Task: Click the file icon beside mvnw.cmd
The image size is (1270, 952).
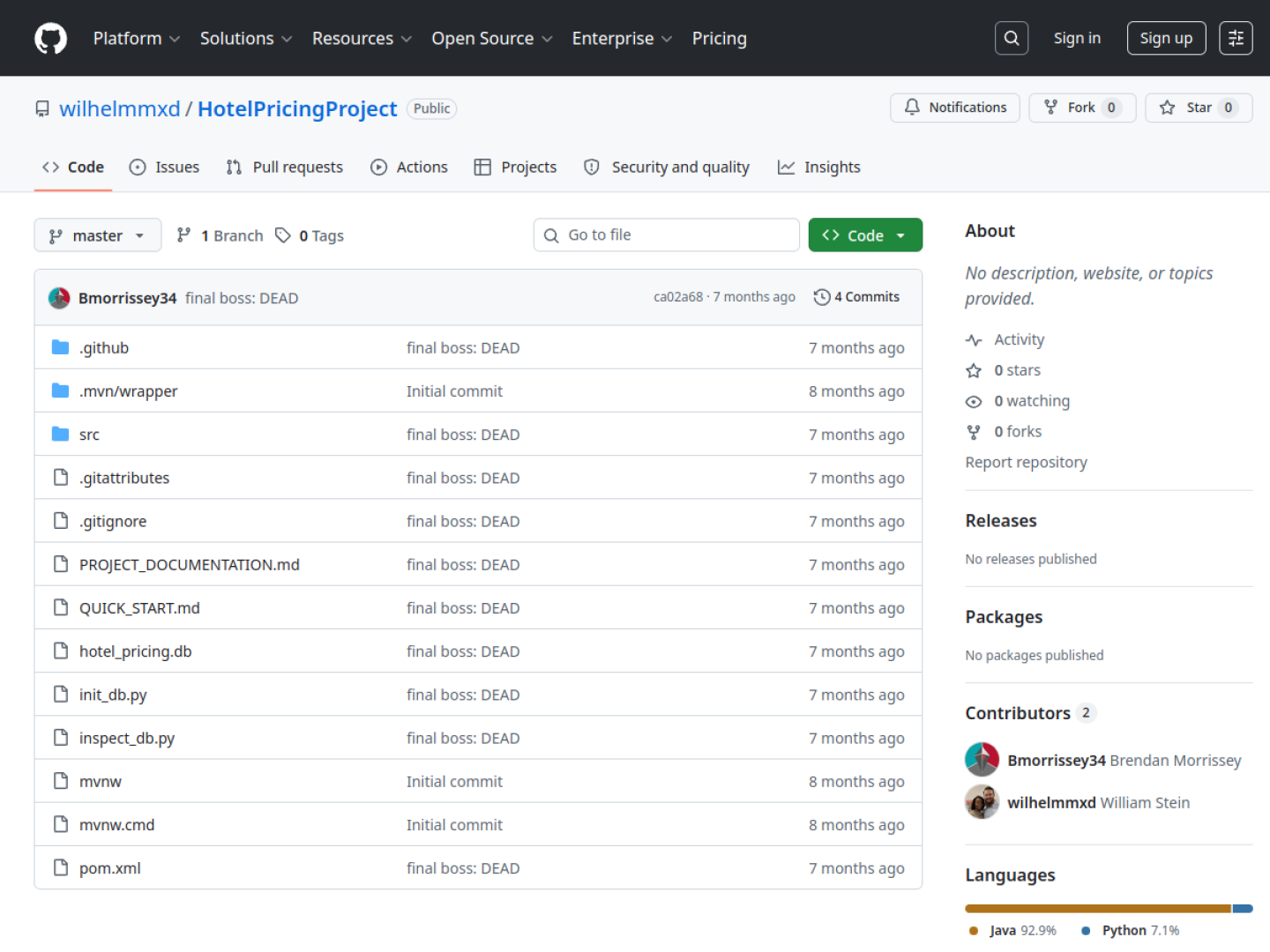Action: (x=60, y=824)
